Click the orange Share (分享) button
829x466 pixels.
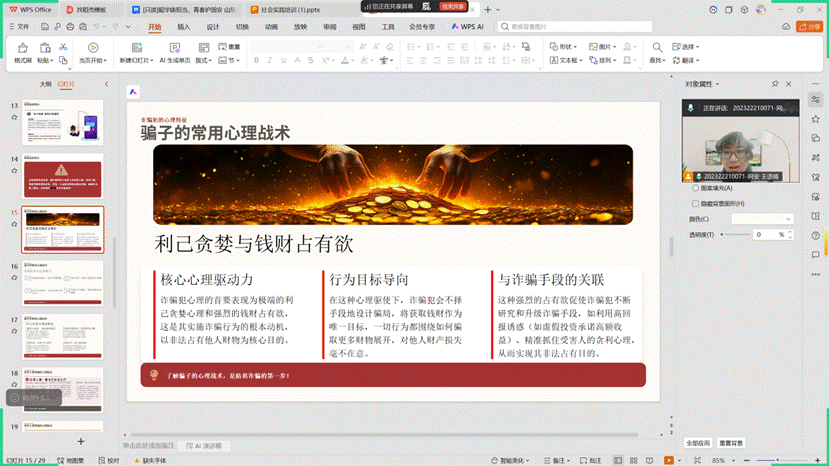coord(810,26)
